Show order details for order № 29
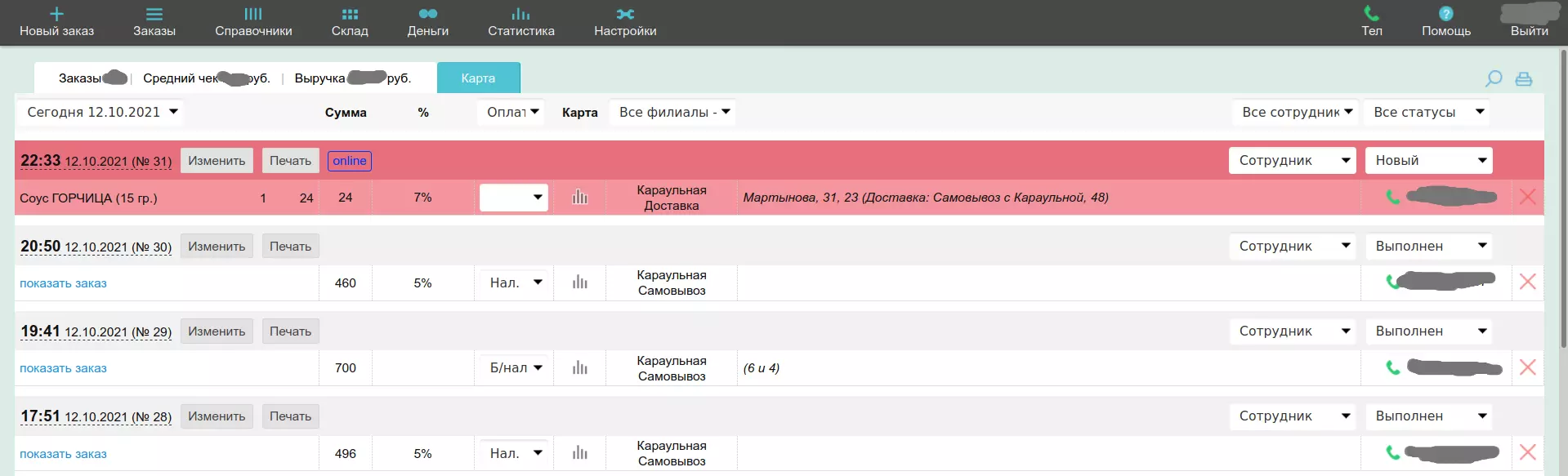The height and width of the screenshot is (476, 1568). tap(63, 368)
